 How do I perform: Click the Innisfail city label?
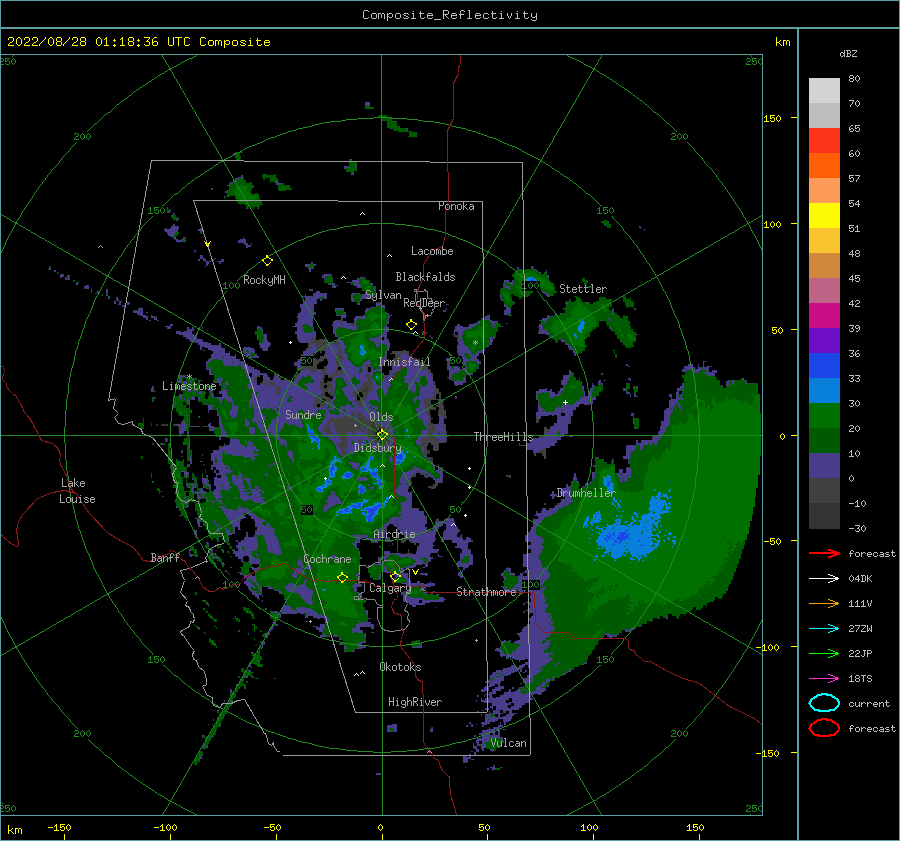pyautogui.click(x=404, y=362)
